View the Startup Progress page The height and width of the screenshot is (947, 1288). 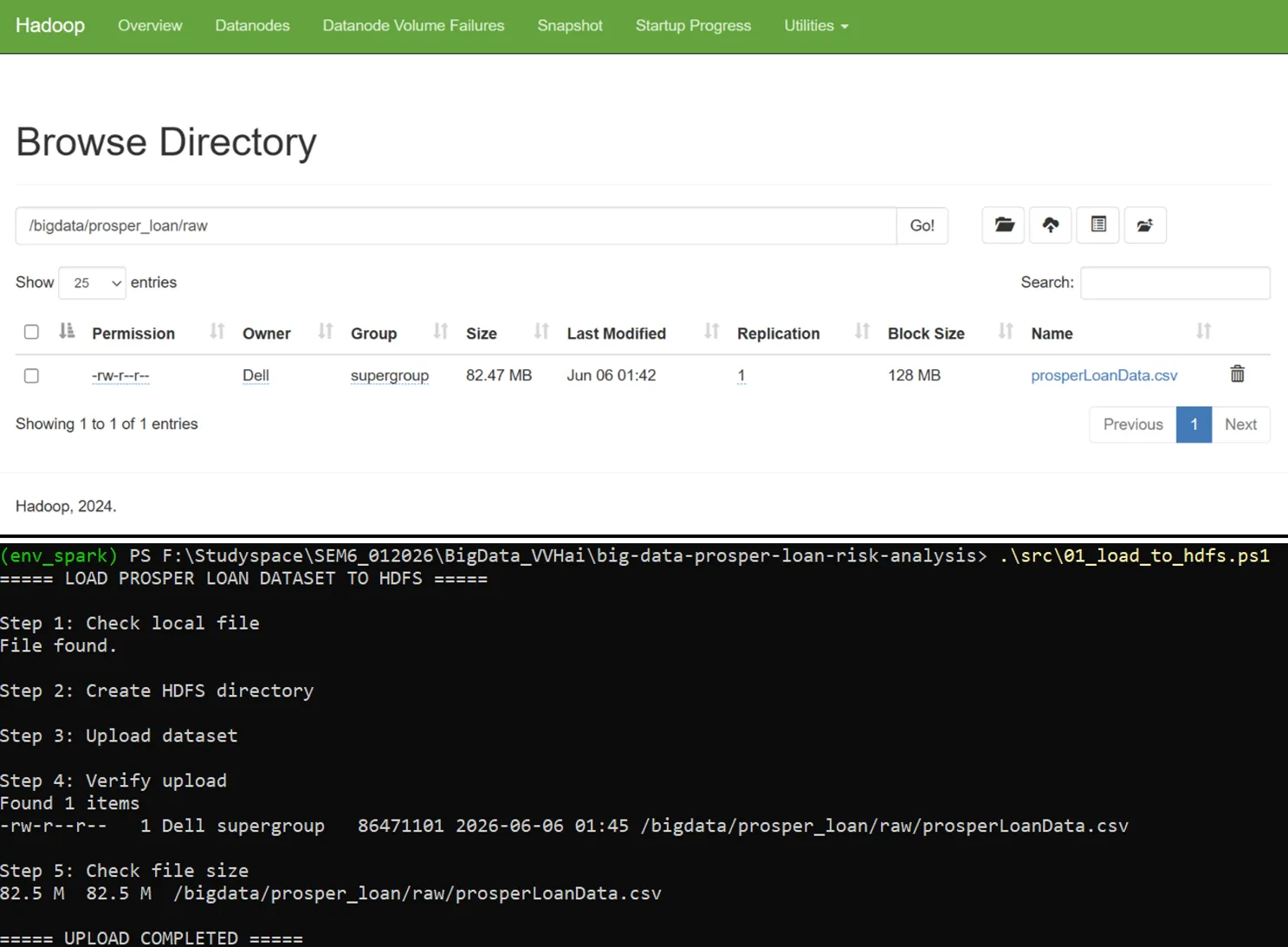click(x=693, y=26)
